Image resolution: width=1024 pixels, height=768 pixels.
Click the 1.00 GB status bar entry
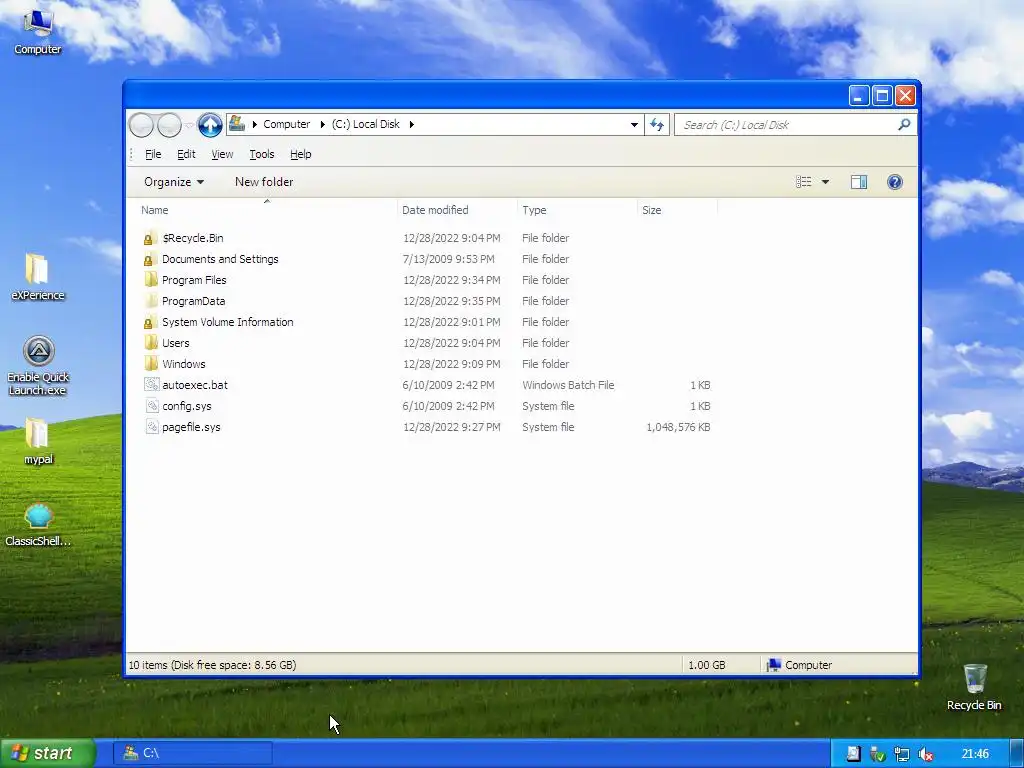(x=707, y=665)
